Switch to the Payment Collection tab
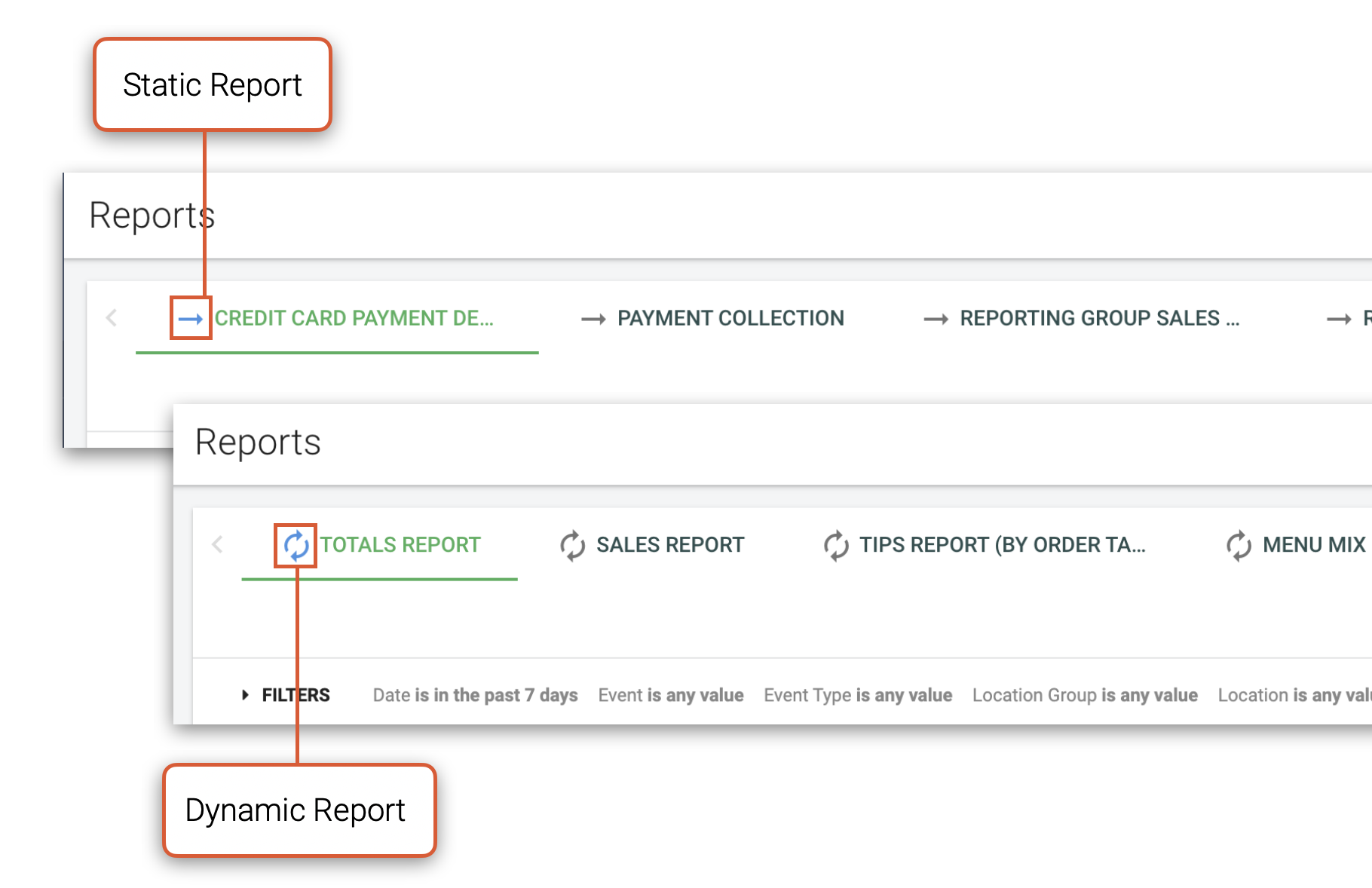The height and width of the screenshot is (888, 1372). [730, 318]
